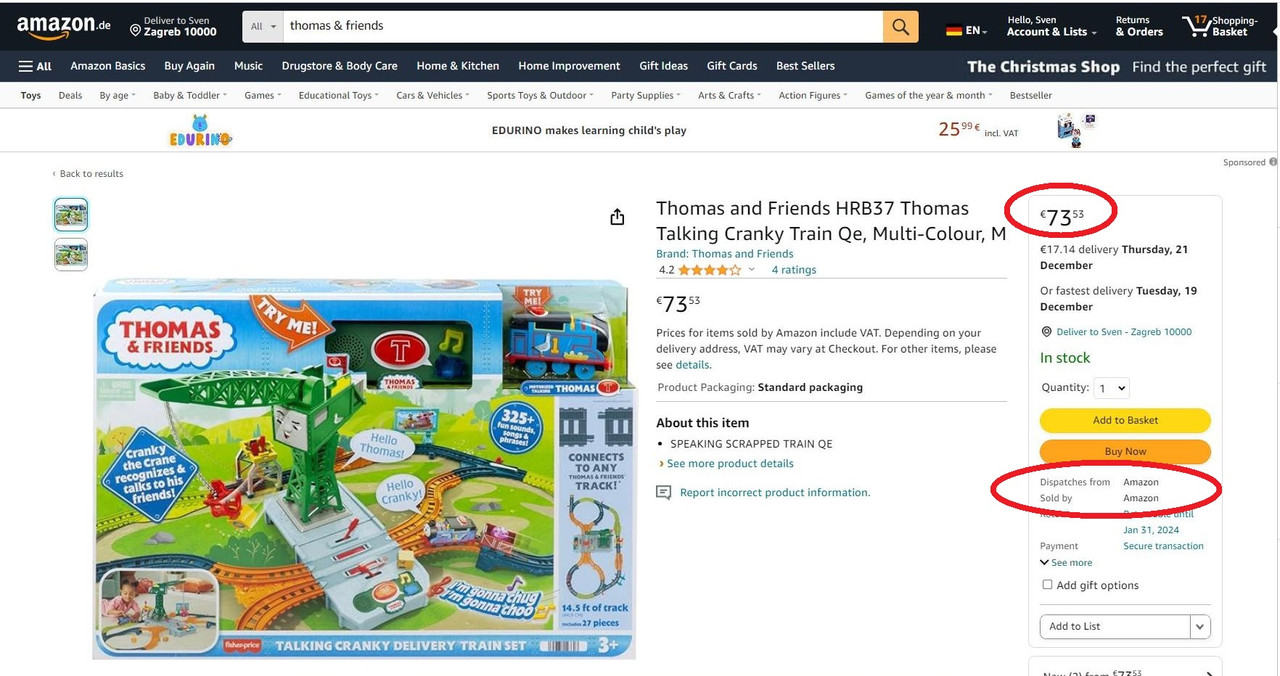Open the hamburger All menu
The height and width of the screenshot is (676, 1280).
click(35, 66)
